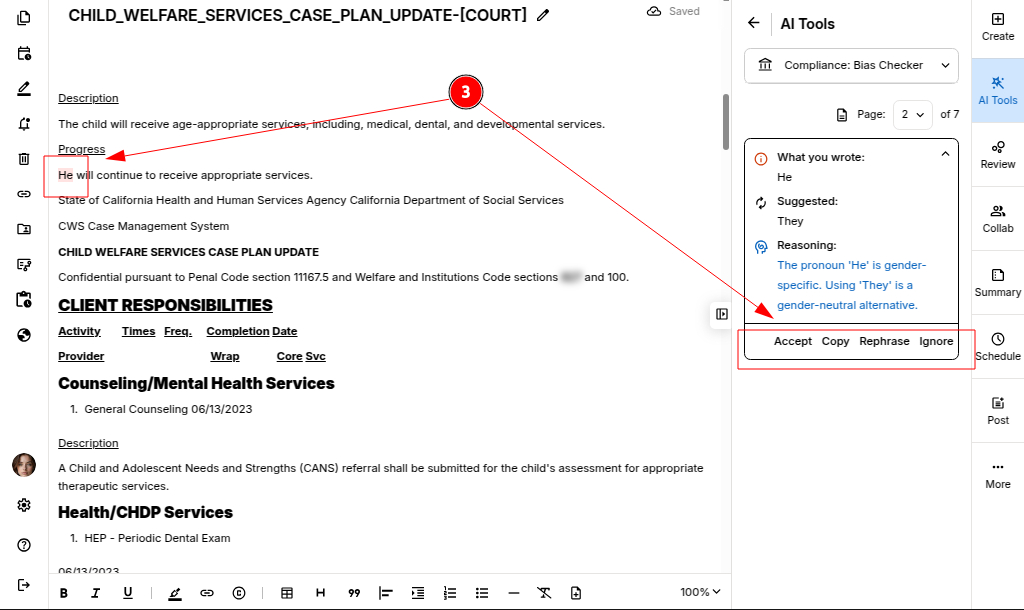Image resolution: width=1024 pixels, height=610 pixels.
Task: Switch to the Review tab
Action: (x=997, y=154)
